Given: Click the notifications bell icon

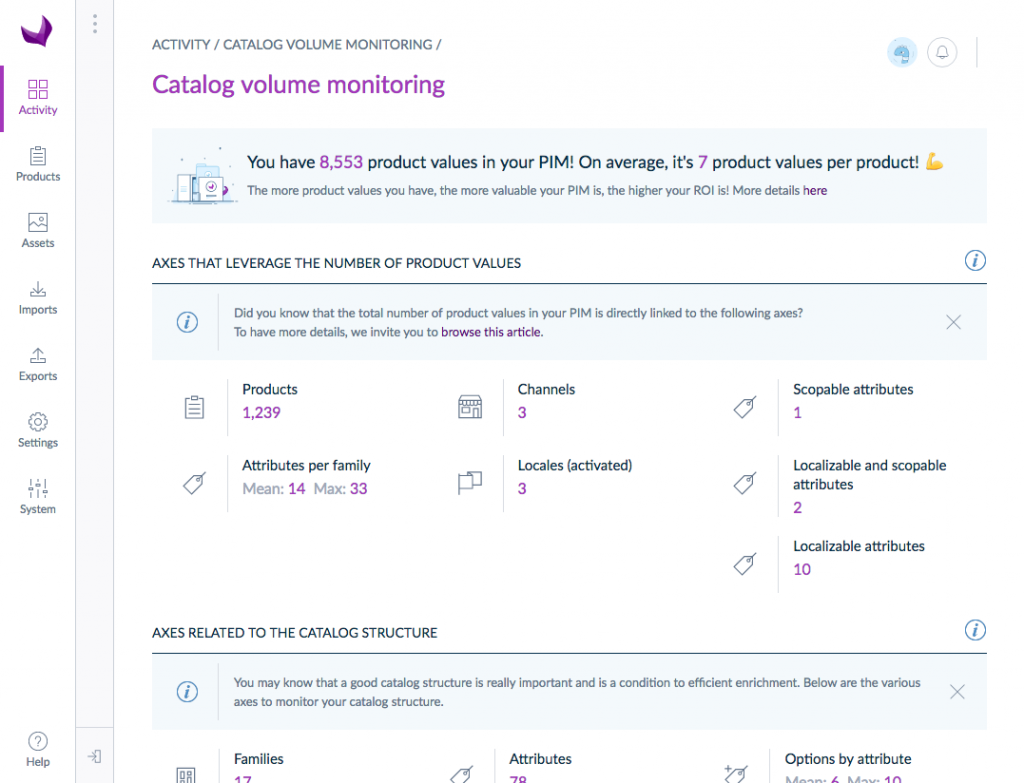Looking at the screenshot, I should pyautogui.click(x=942, y=52).
